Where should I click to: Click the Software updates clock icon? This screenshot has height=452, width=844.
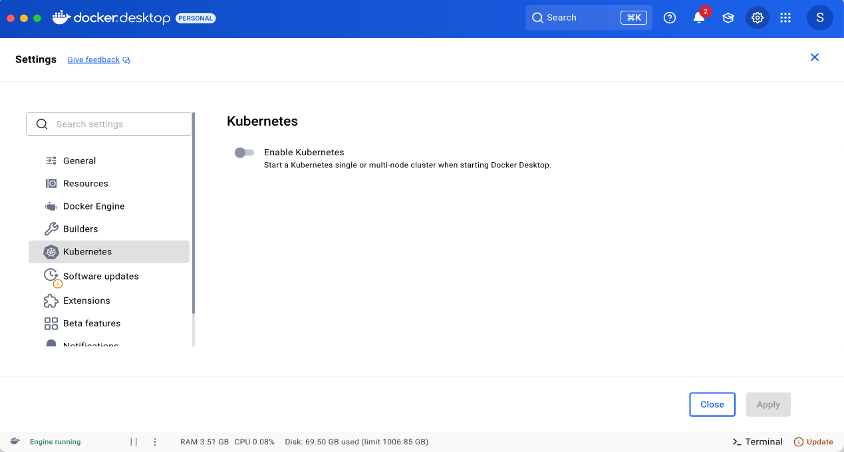click(x=51, y=275)
